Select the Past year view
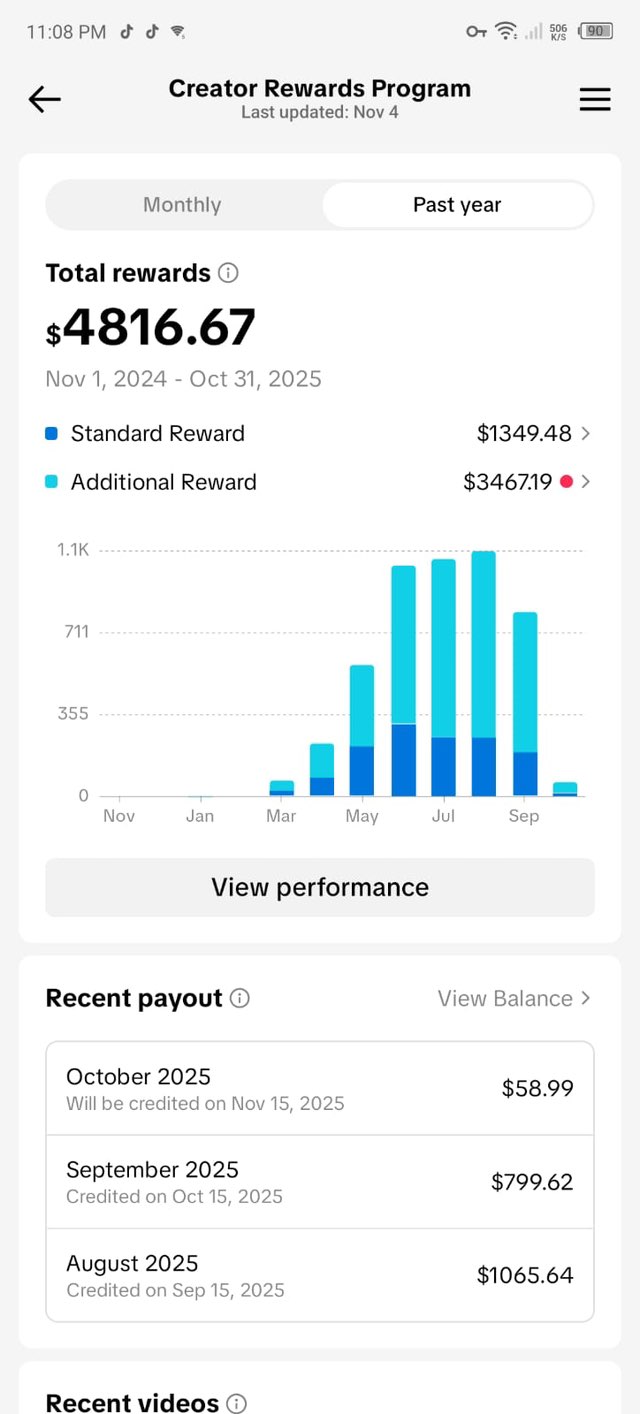 pos(457,205)
